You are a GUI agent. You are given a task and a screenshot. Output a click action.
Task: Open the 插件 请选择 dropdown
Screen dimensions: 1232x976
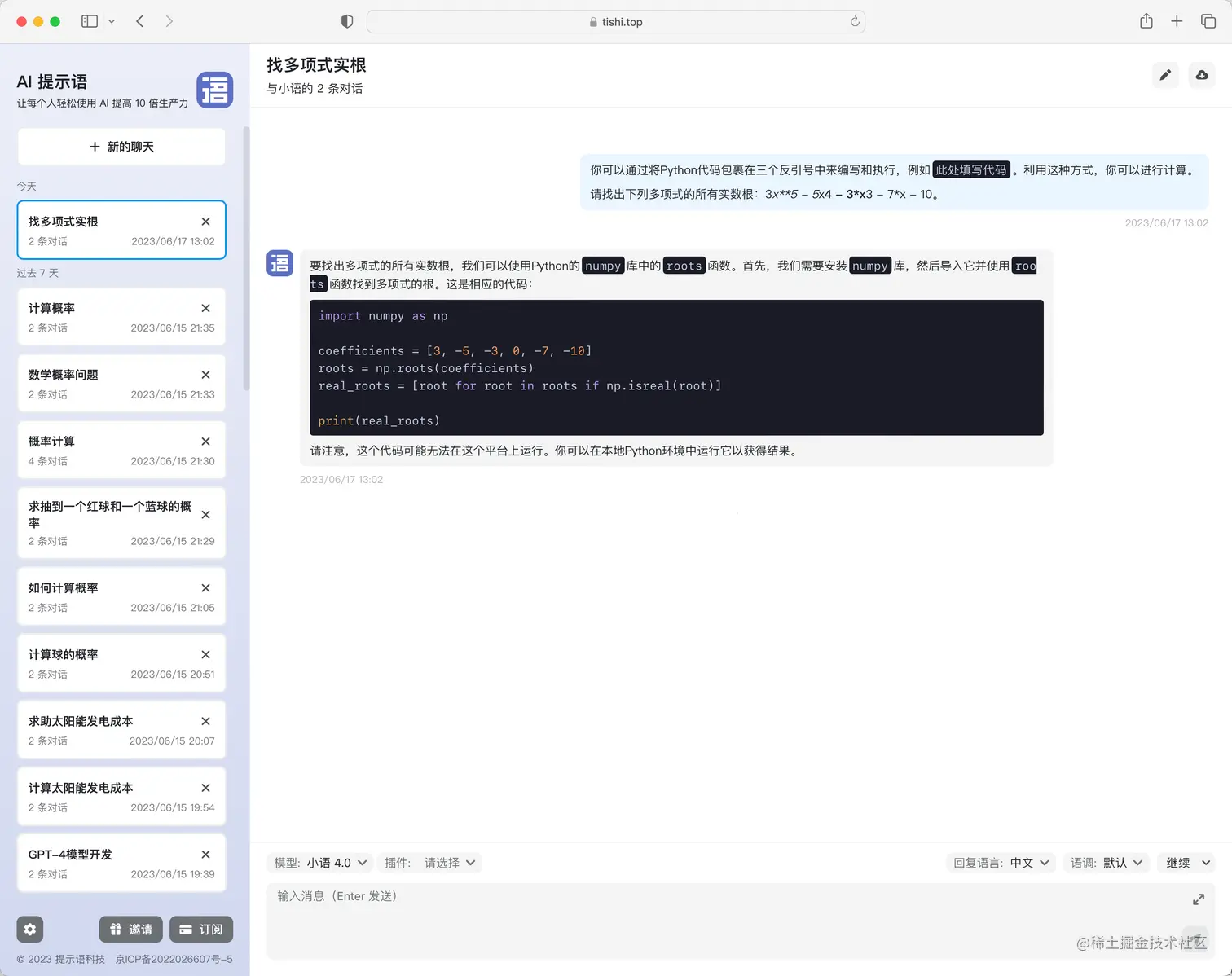coord(430,863)
